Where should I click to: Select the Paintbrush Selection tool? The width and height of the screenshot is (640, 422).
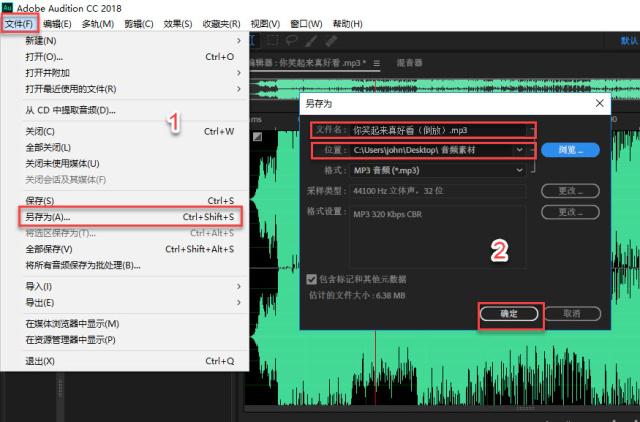pyautogui.click(x=311, y=40)
